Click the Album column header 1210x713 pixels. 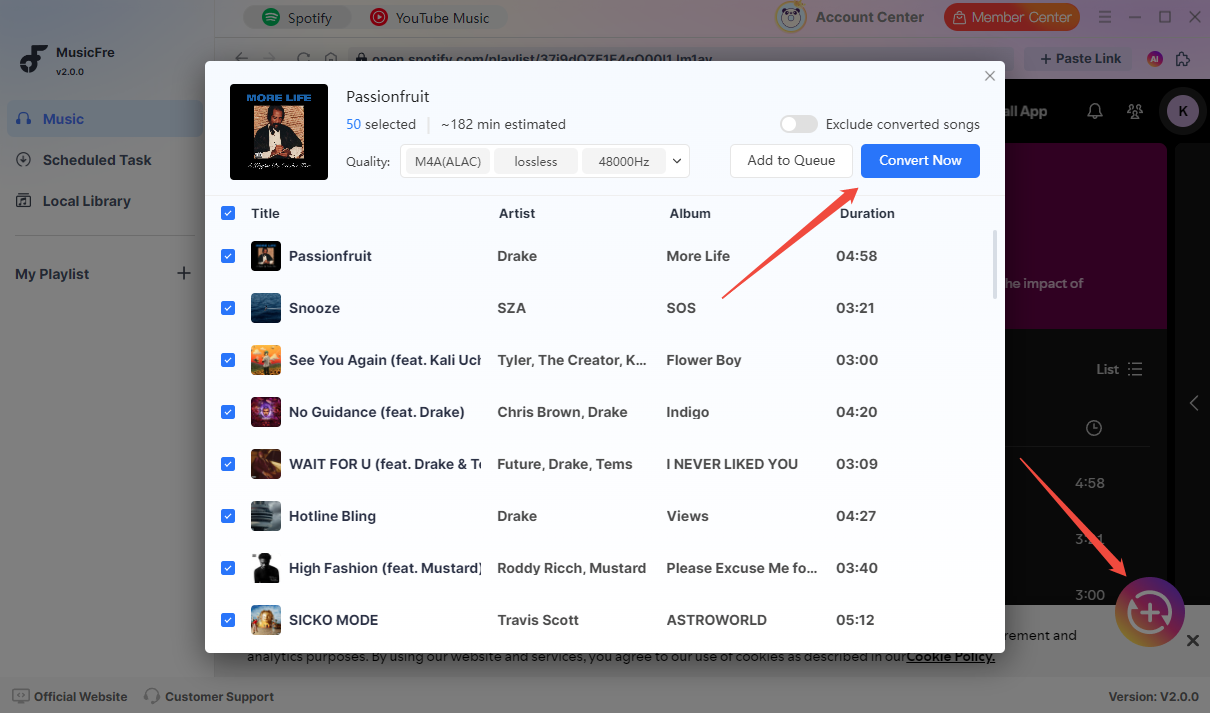point(690,213)
